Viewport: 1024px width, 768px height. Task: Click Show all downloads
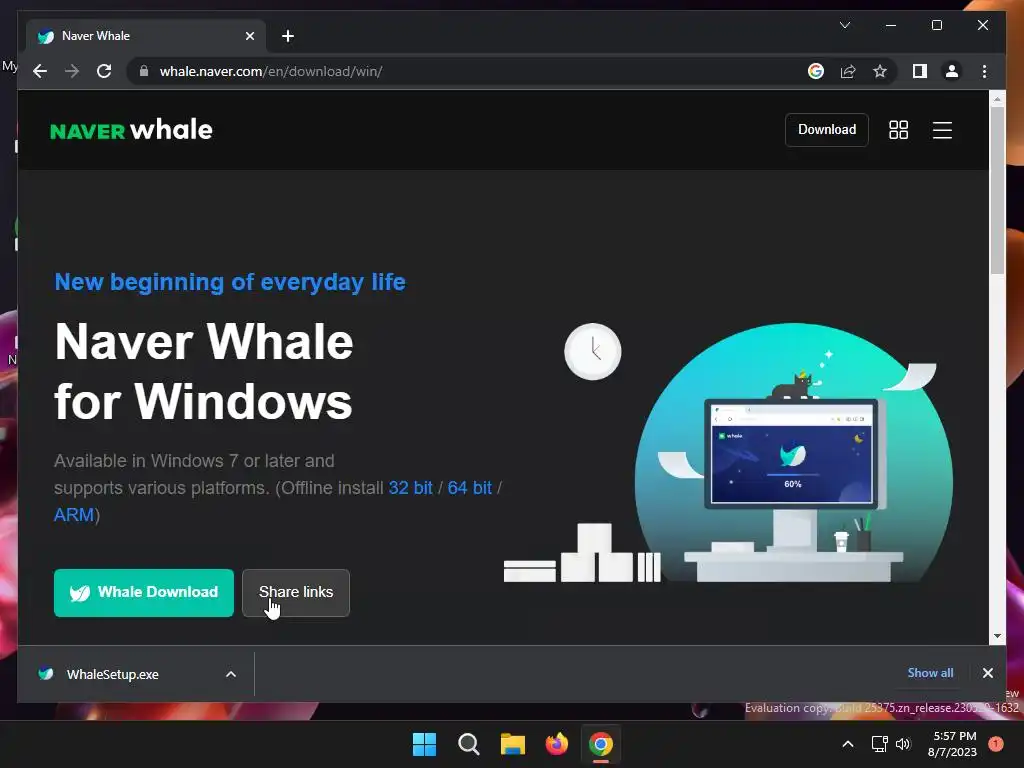pos(930,673)
